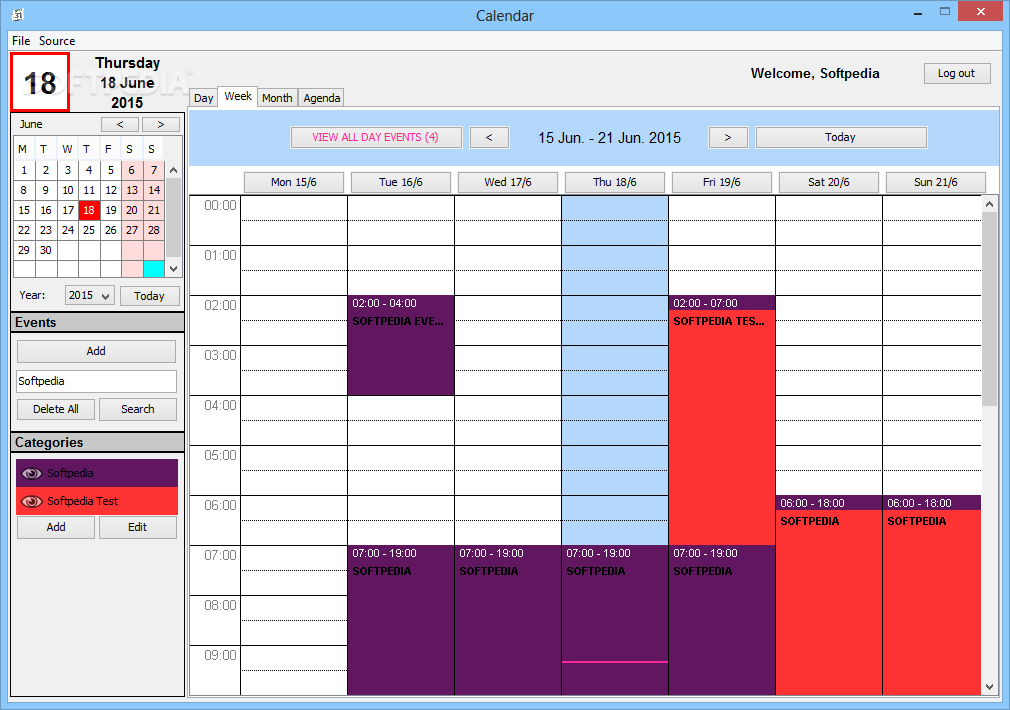Switch to the Agenda tab
1010x710 pixels.
[321, 98]
